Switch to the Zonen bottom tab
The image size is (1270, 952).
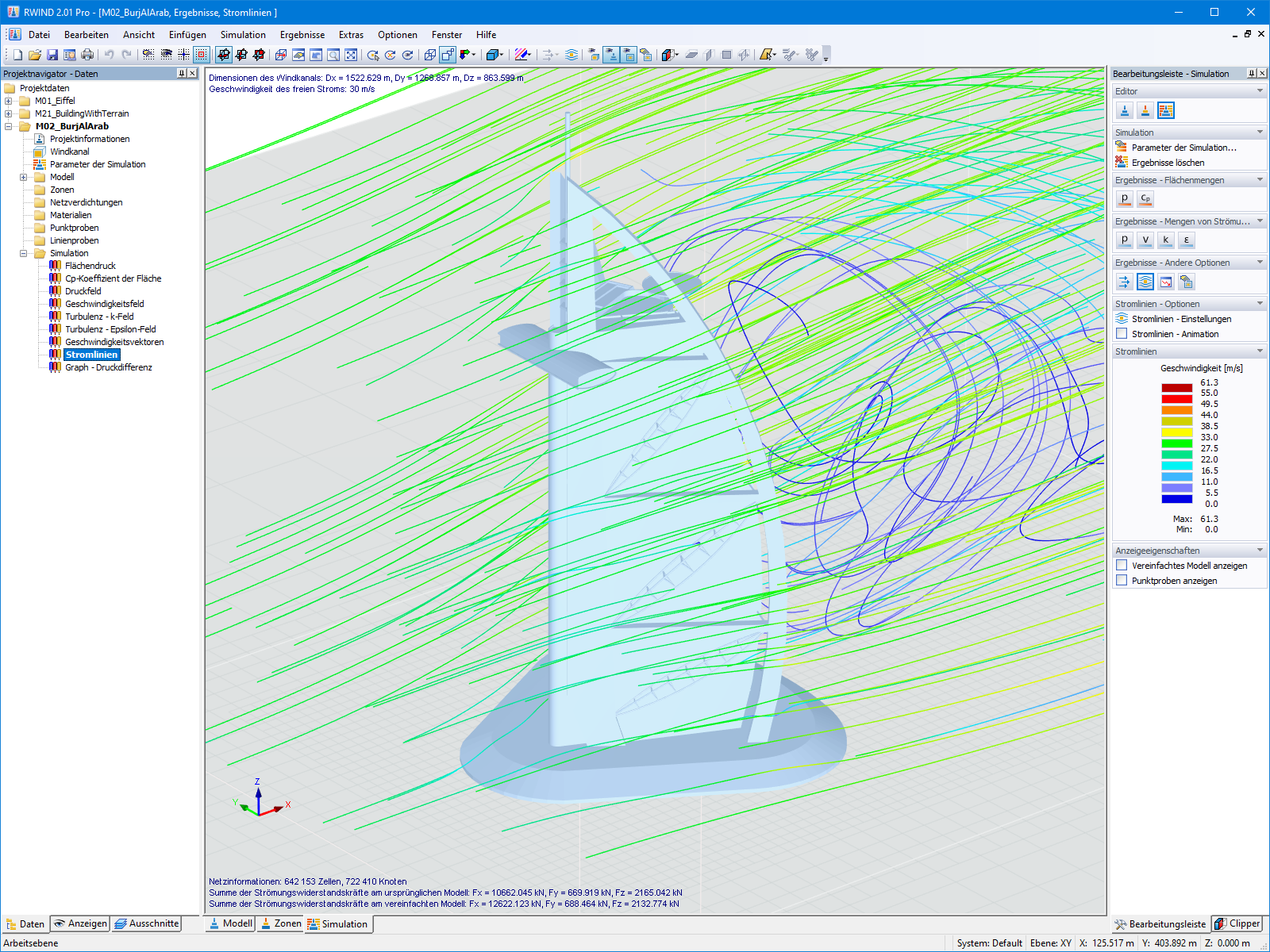(x=280, y=923)
